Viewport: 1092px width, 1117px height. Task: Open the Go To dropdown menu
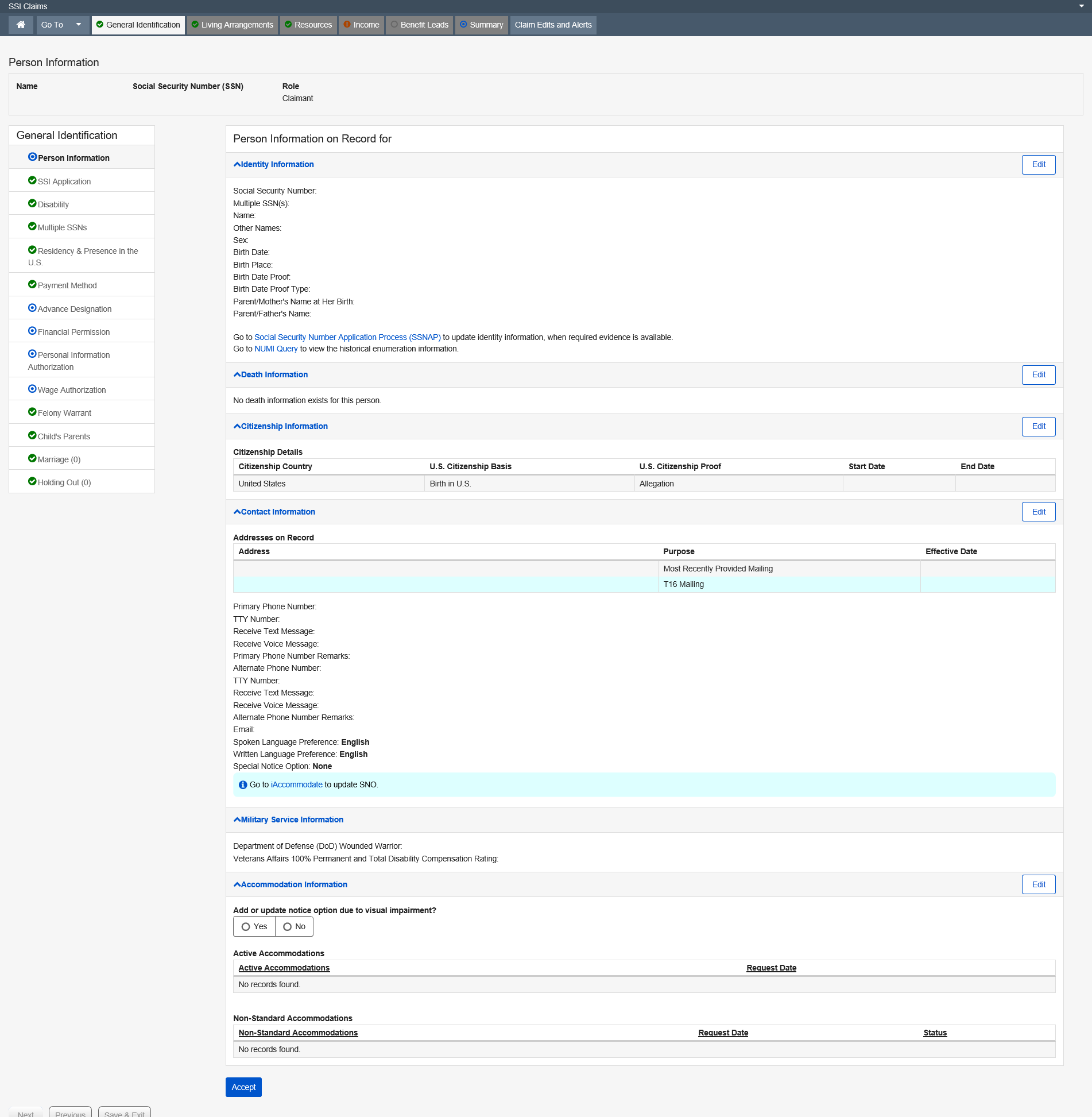pos(61,25)
